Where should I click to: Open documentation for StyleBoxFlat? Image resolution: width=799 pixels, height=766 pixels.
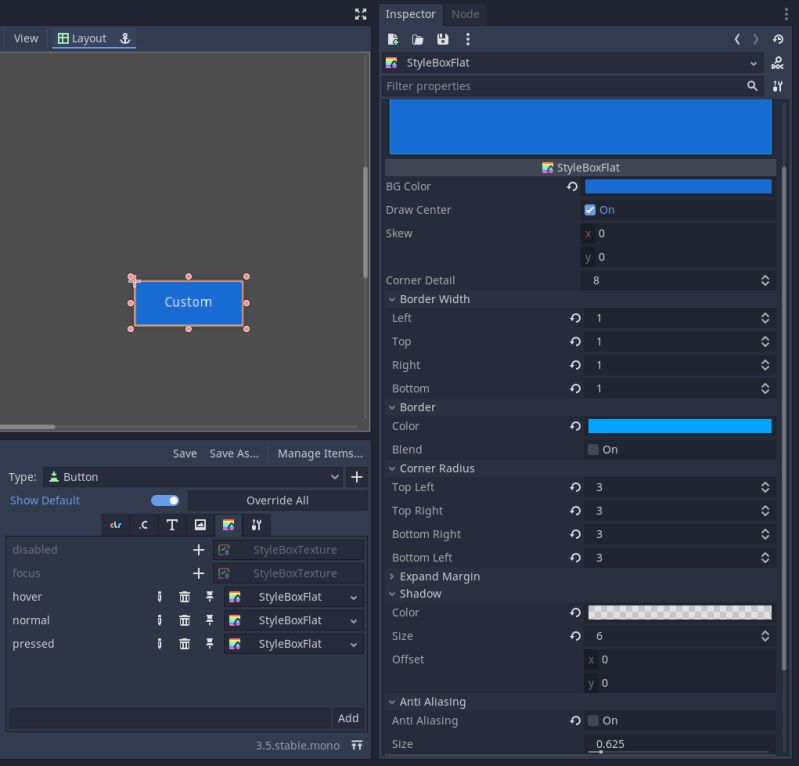tap(778, 63)
